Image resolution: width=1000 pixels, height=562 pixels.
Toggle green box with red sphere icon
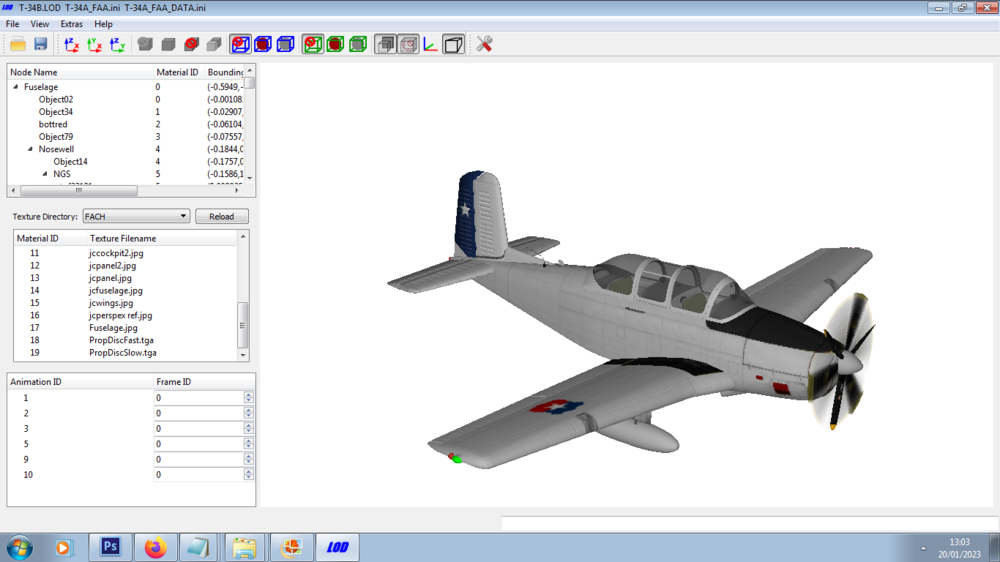click(335, 44)
